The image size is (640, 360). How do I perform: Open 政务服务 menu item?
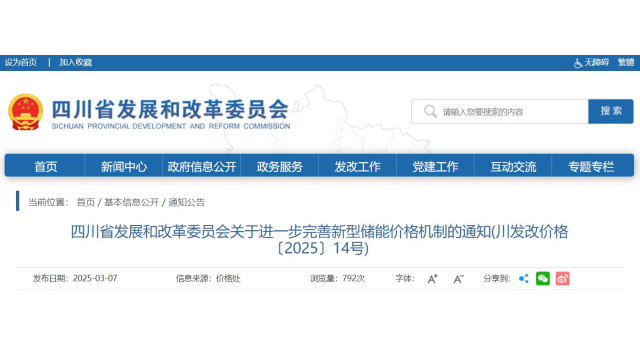tap(280, 166)
